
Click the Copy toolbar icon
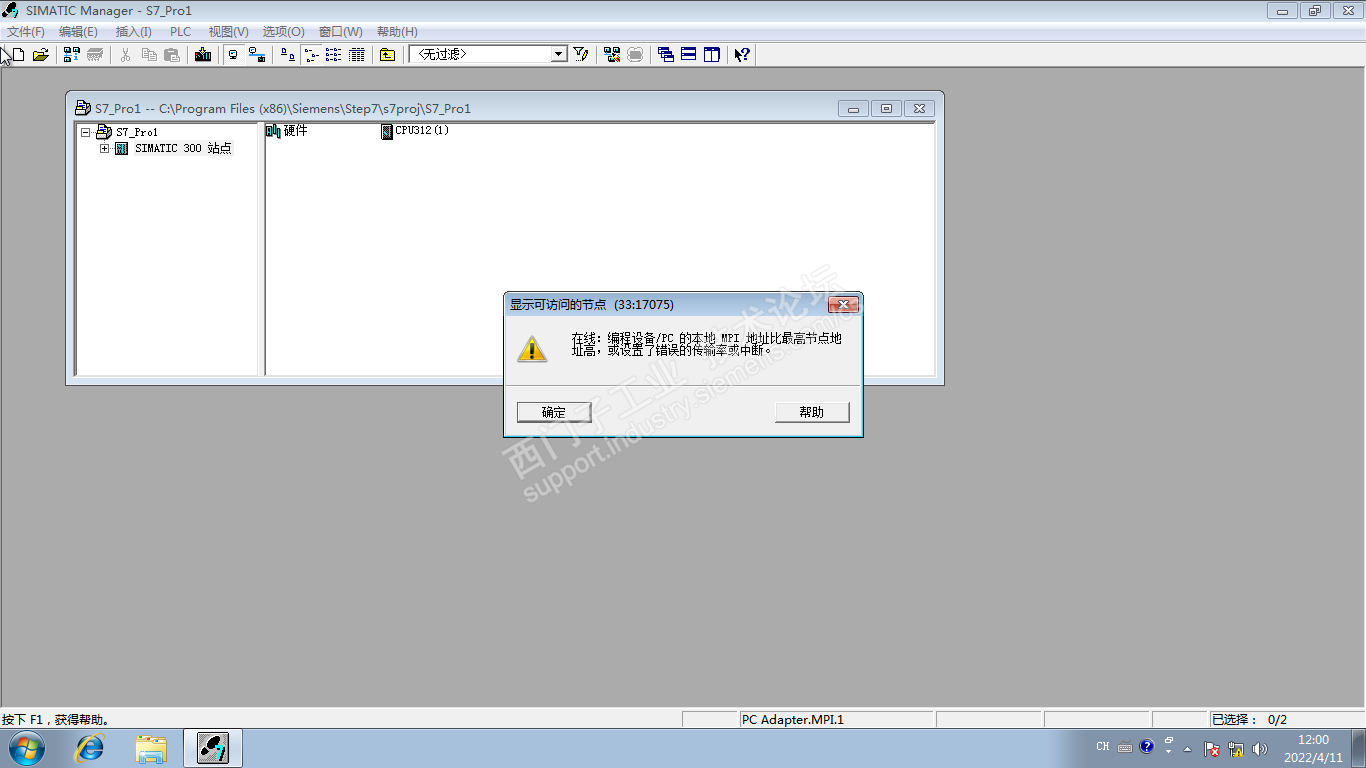[x=149, y=54]
